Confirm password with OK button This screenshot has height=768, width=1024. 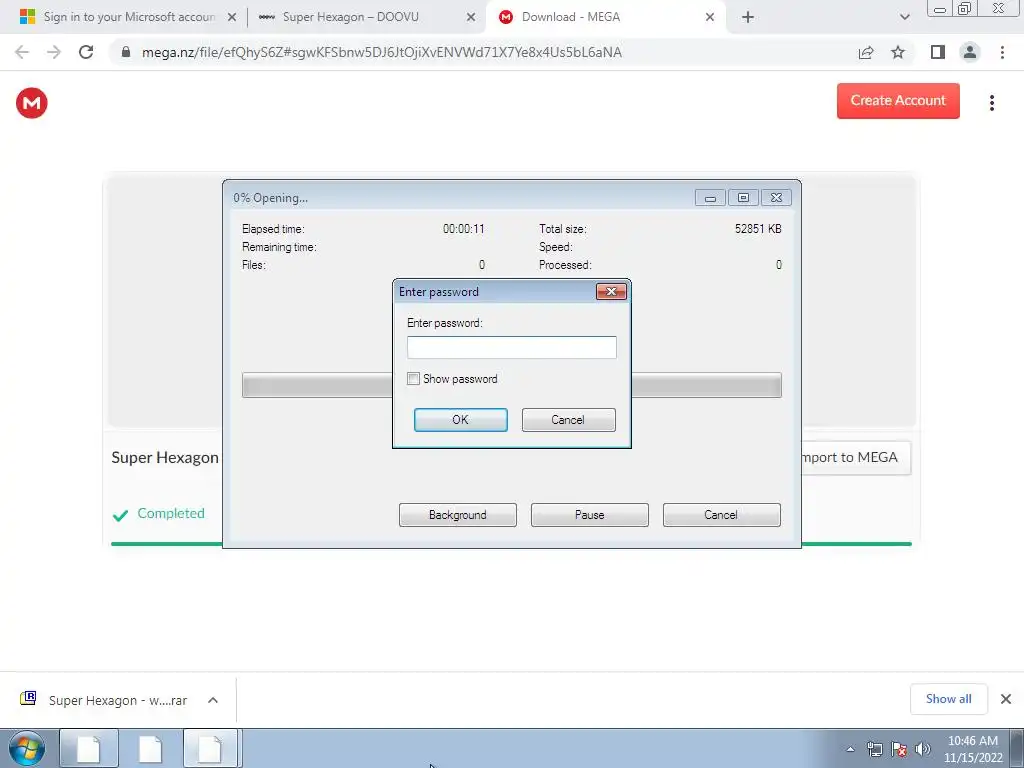click(460, 420)
